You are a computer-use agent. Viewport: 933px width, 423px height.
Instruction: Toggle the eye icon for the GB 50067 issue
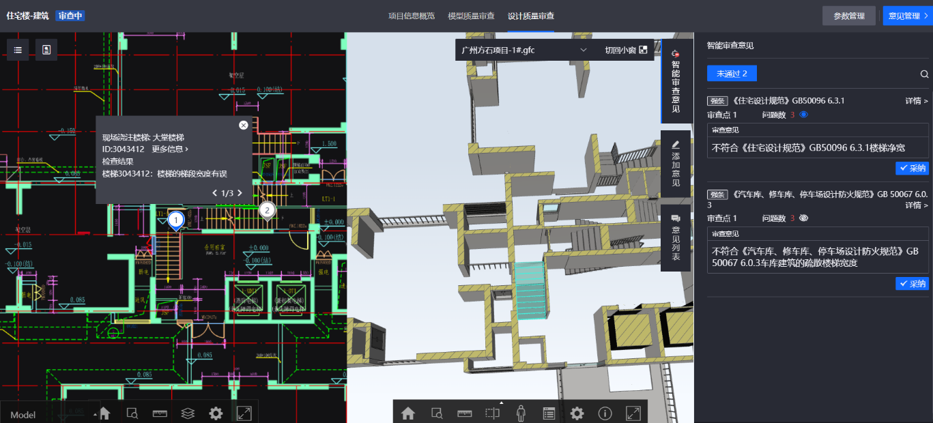tap(803, 218)
